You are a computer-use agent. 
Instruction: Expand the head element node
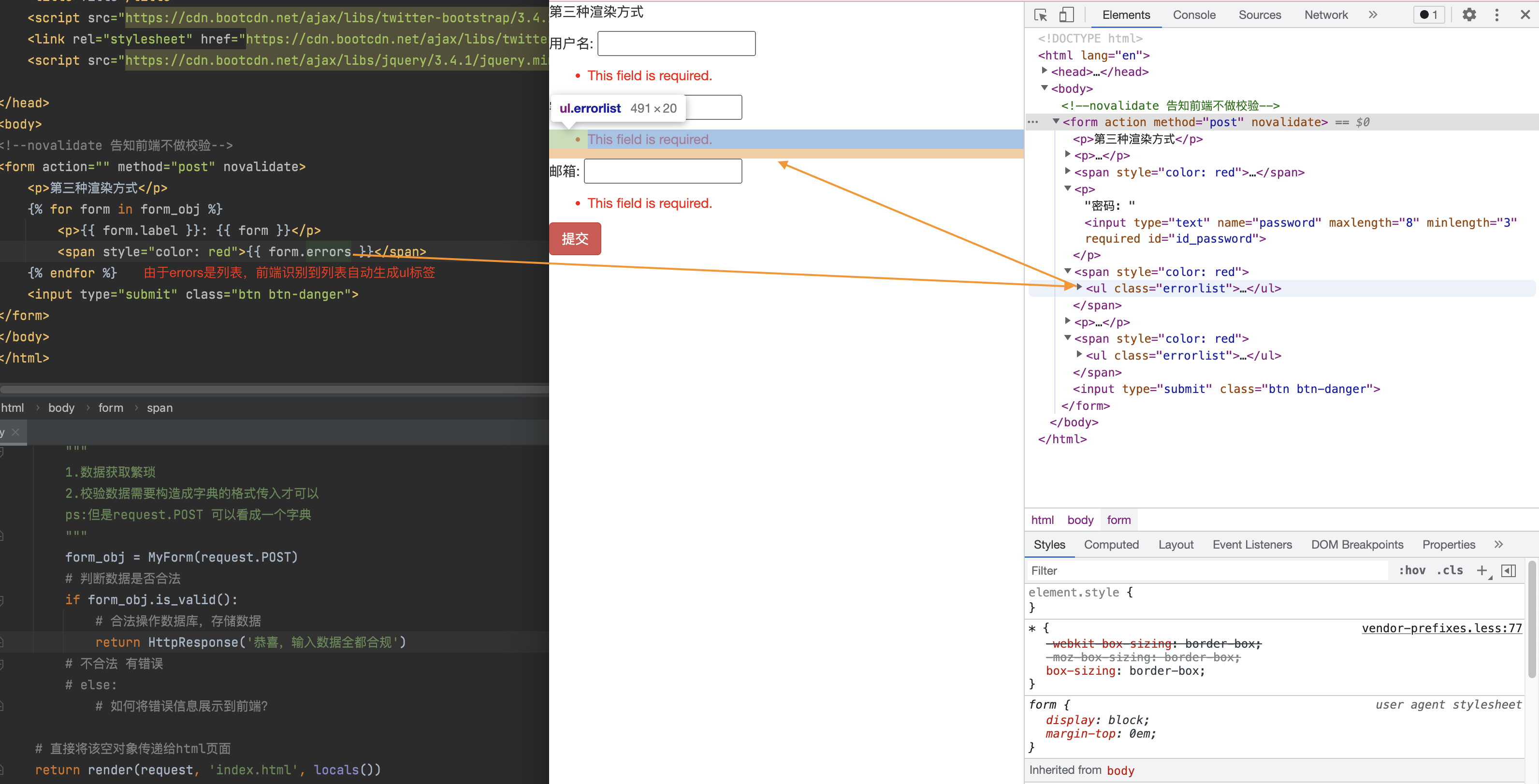click(x=1045, y=71)
